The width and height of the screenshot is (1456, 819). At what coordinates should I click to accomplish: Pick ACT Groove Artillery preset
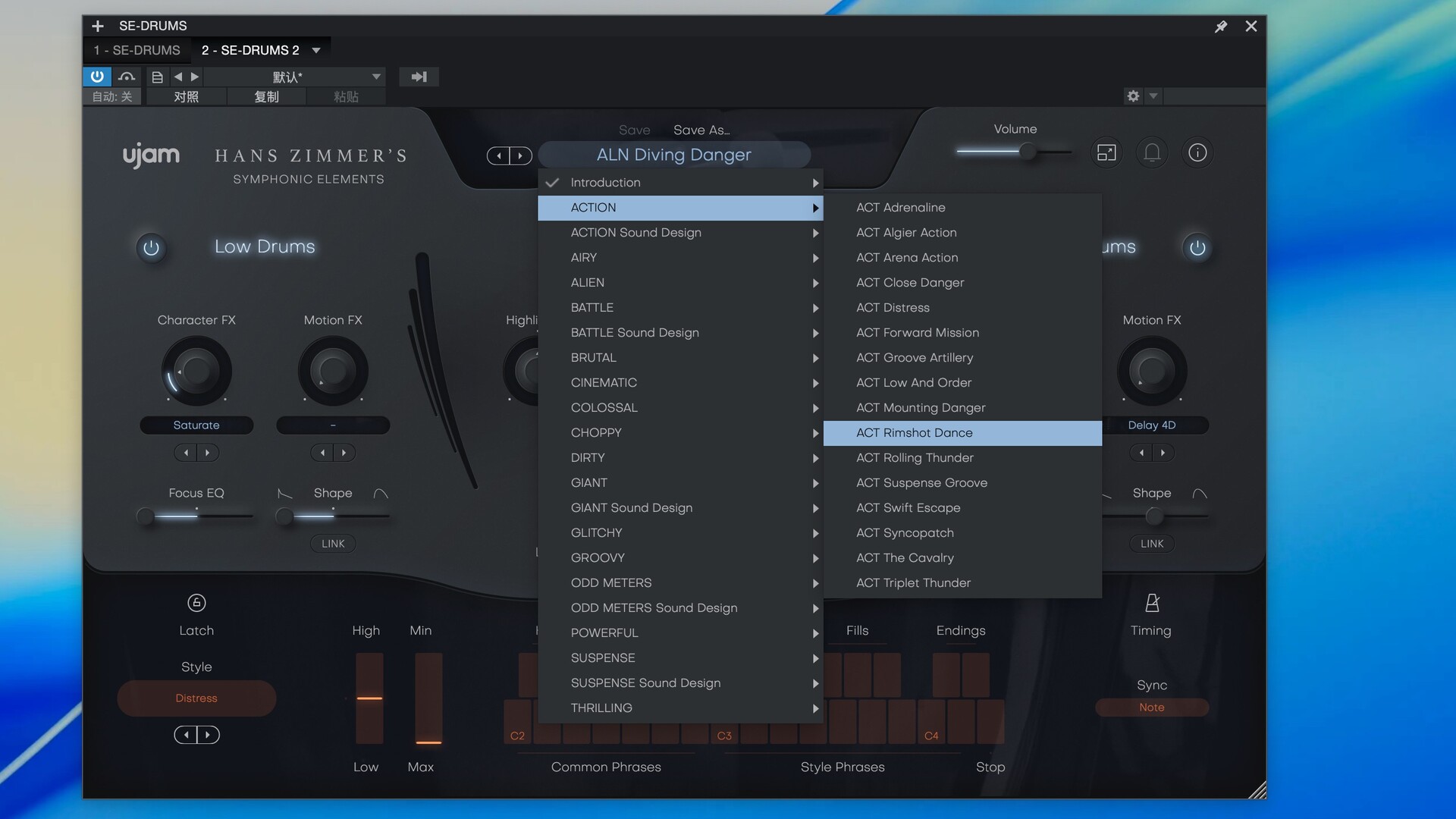click(962, 358)
